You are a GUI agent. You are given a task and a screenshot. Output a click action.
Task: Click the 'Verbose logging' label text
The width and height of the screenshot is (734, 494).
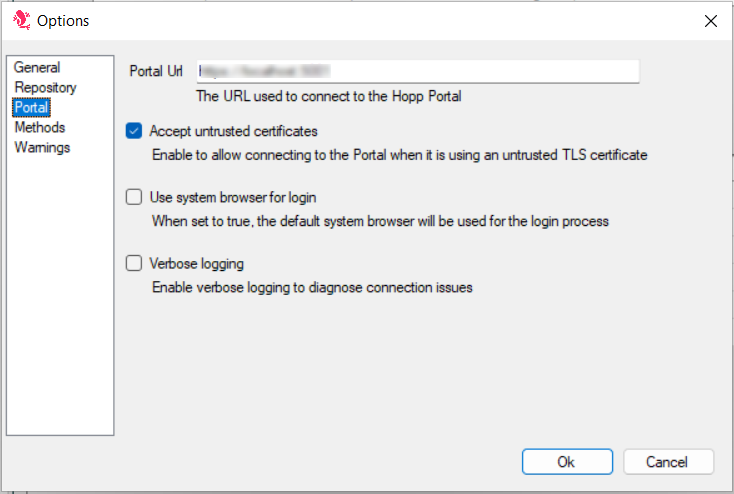click(196, 264)
